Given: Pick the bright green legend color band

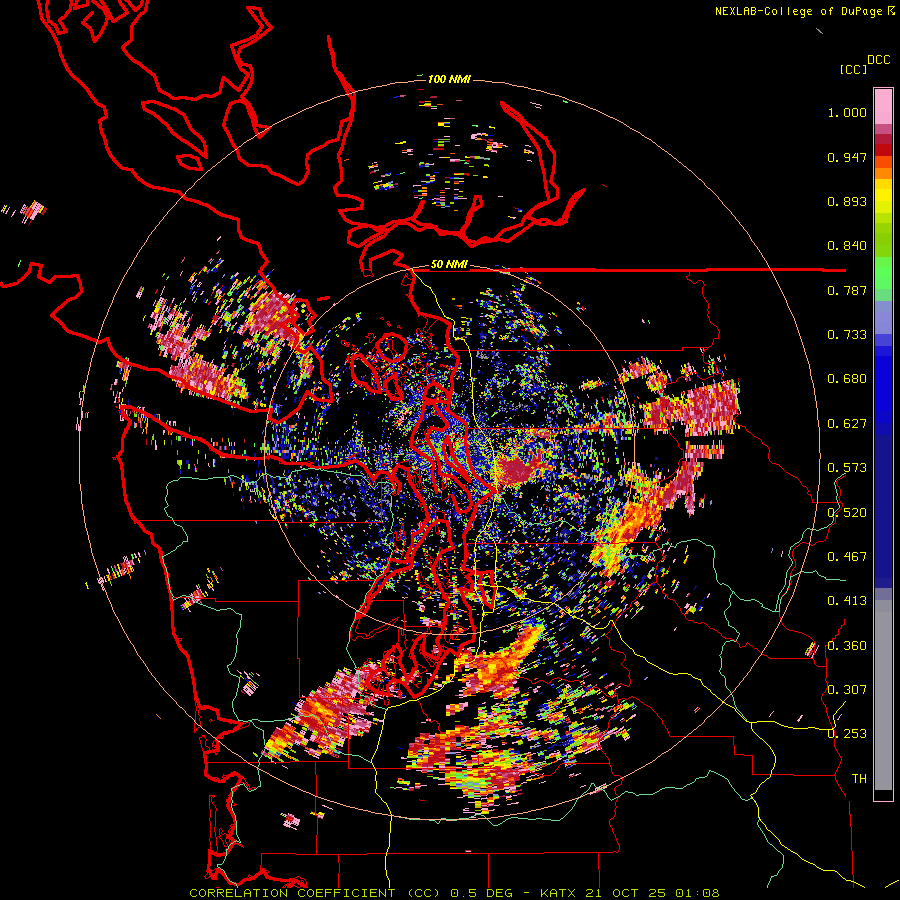Looking at the screenshot, I should (x=883, y=273).
